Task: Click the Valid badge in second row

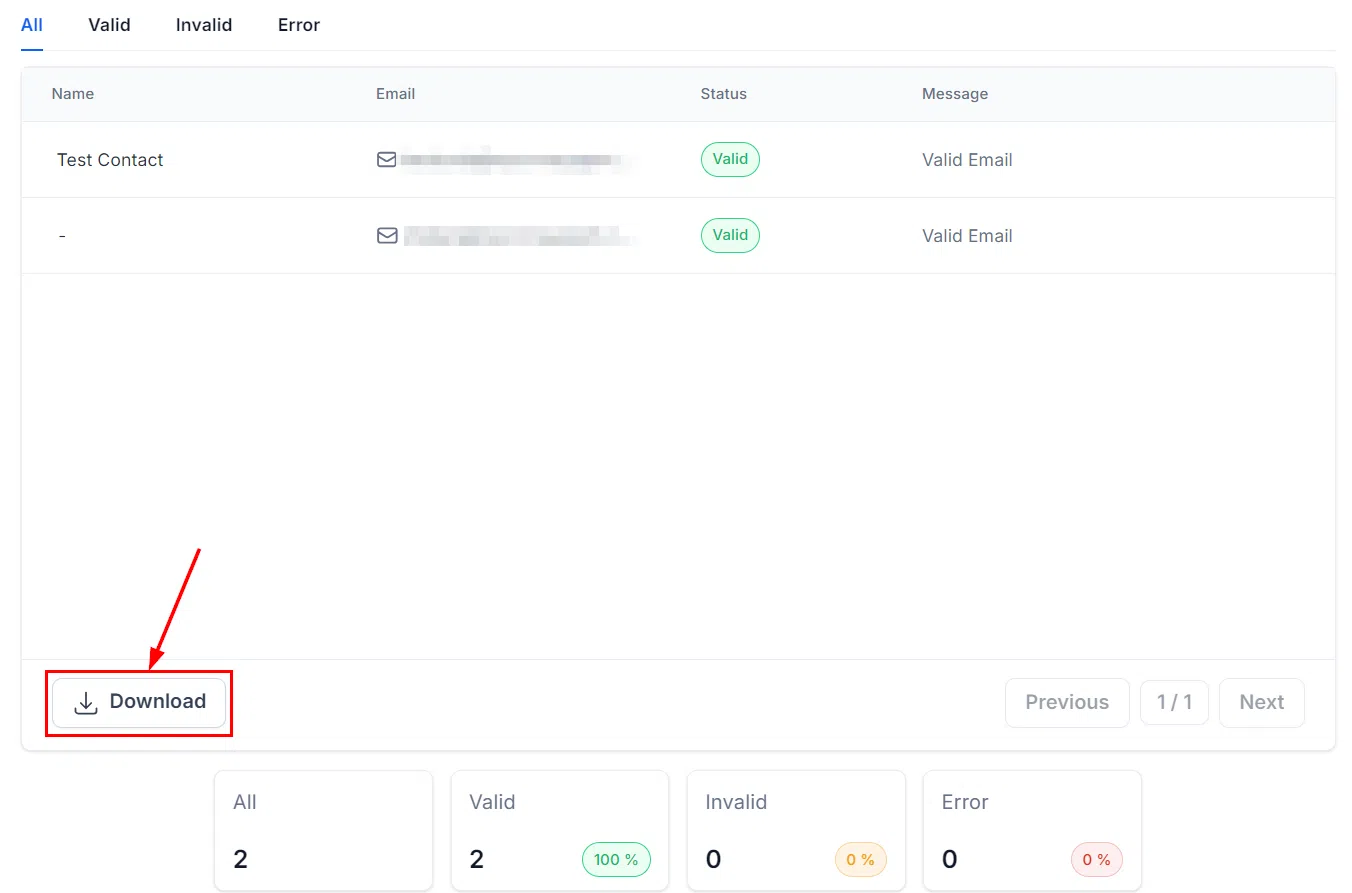Action: pos(730,235)
